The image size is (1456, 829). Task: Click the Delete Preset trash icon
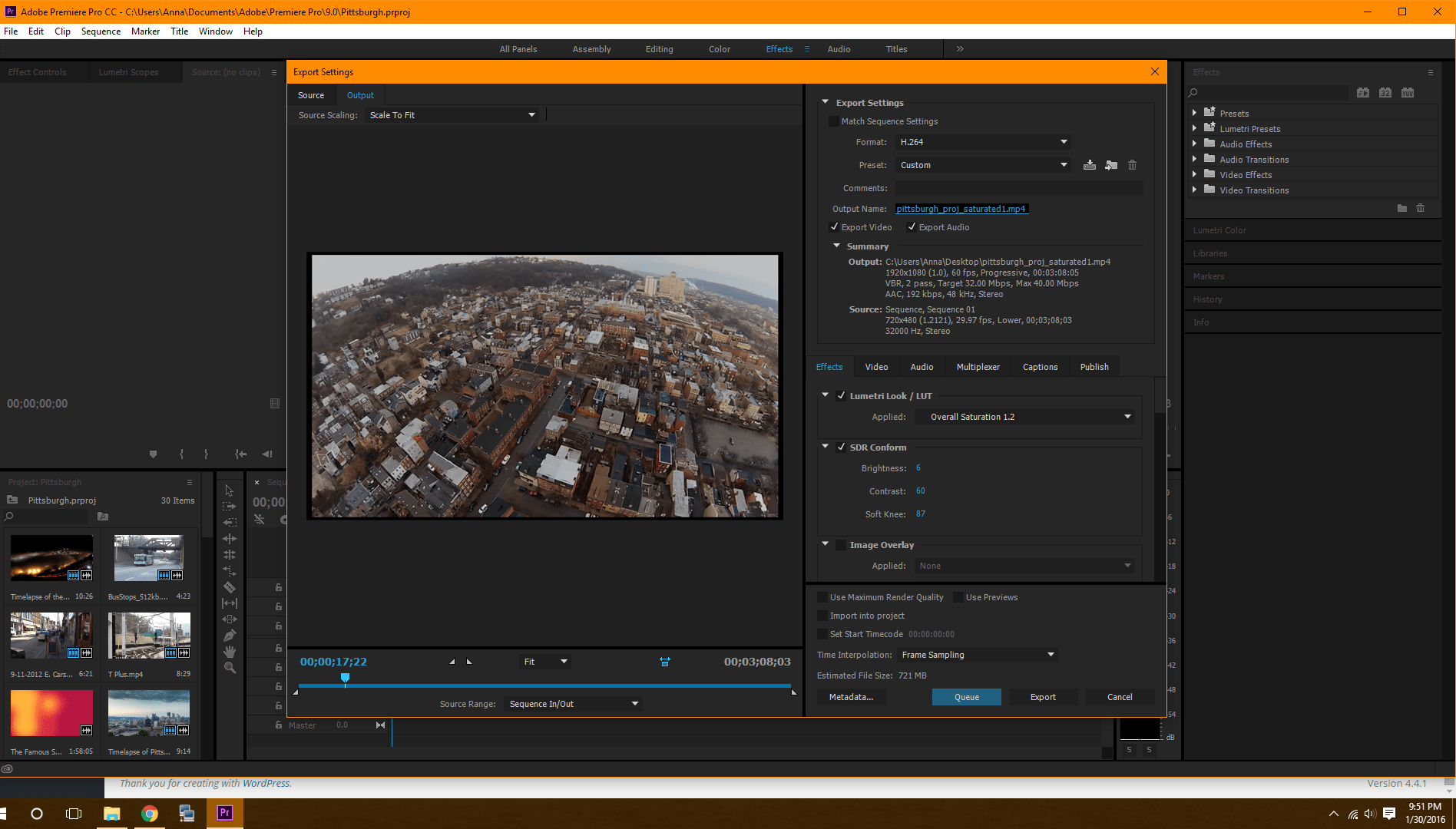[x=1132, y=165]
